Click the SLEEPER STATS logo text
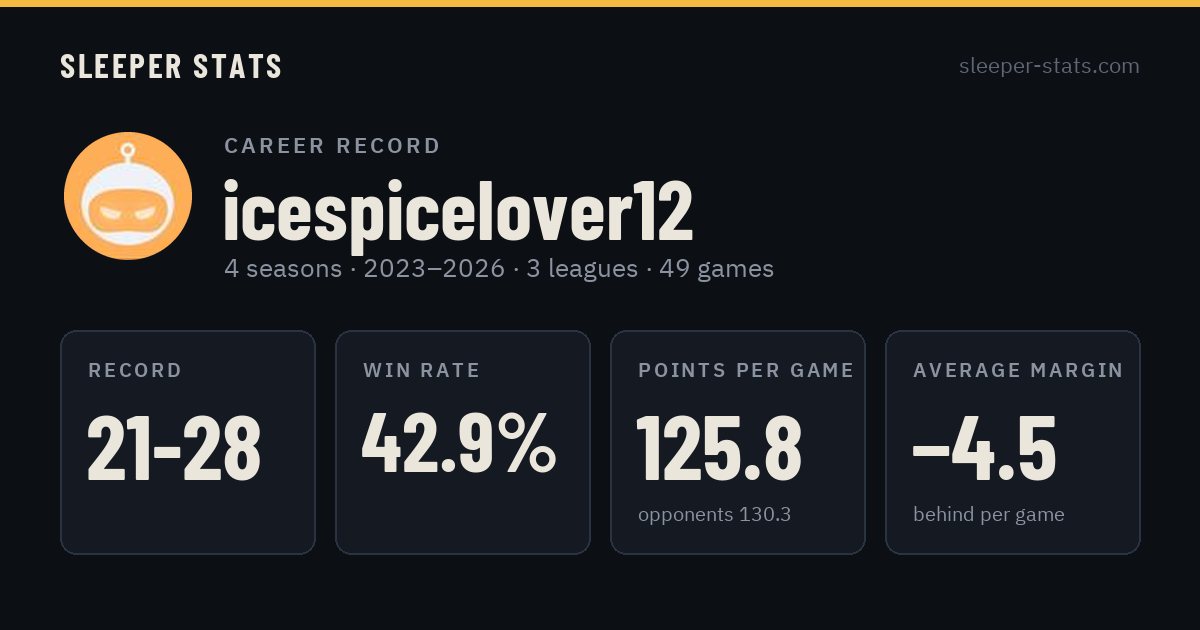This screenshot has width=1200, height=630. 171,66
